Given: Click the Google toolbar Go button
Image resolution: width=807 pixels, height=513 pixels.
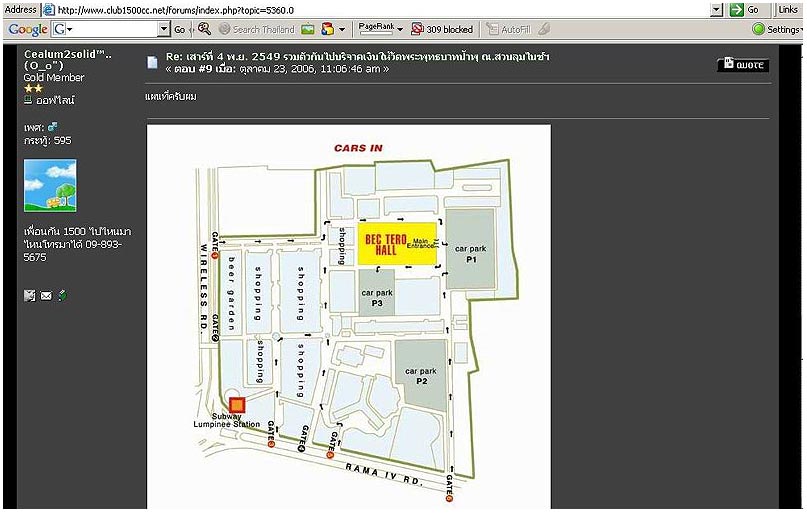Looking at the screenshot, I should click(x=180, y=30).
